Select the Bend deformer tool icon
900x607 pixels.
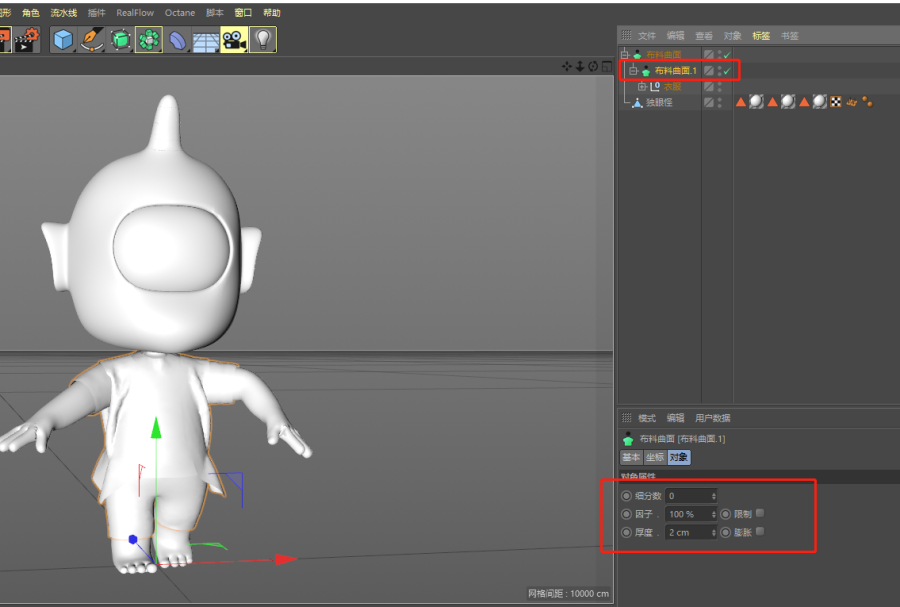tap(177, 40)
